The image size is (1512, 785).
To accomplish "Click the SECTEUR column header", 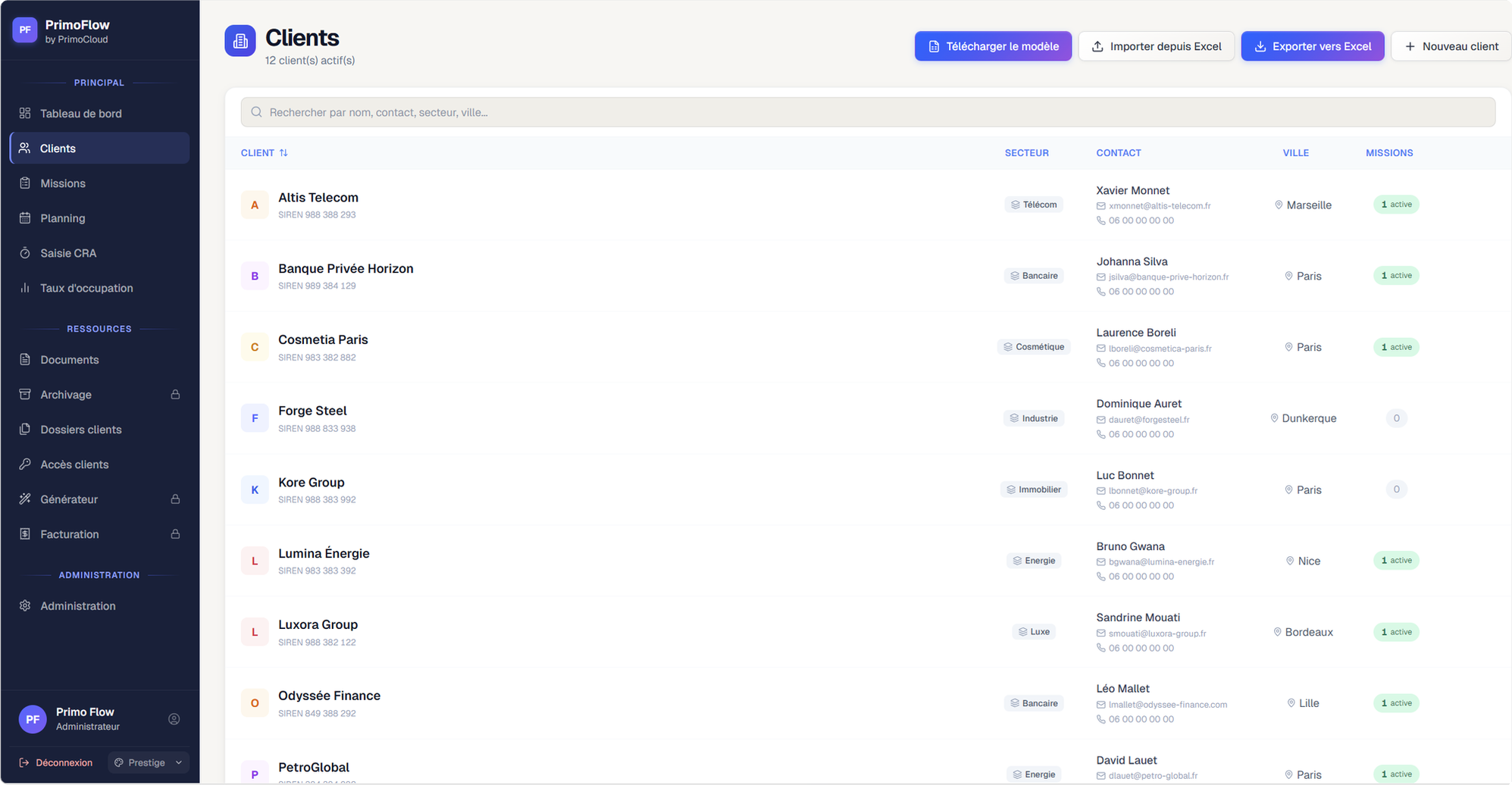I will [1026, 153].
